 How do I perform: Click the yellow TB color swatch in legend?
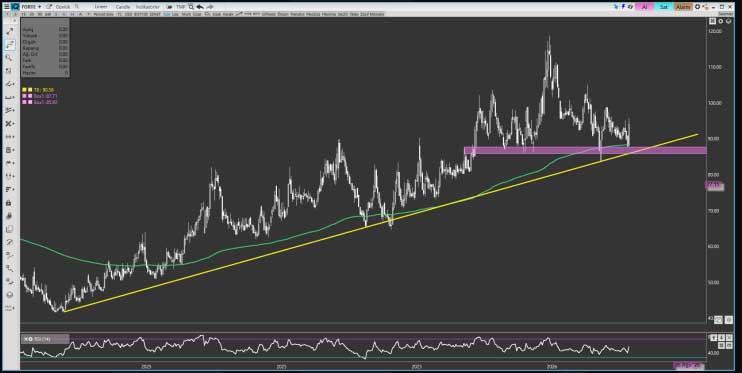24,89
